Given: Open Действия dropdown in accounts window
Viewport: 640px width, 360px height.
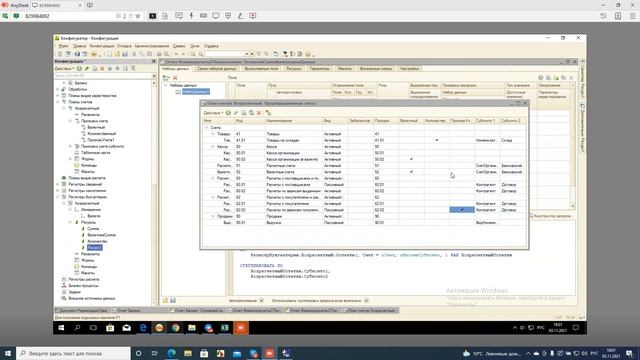Looking at the screenshot, I should (213, 113).
